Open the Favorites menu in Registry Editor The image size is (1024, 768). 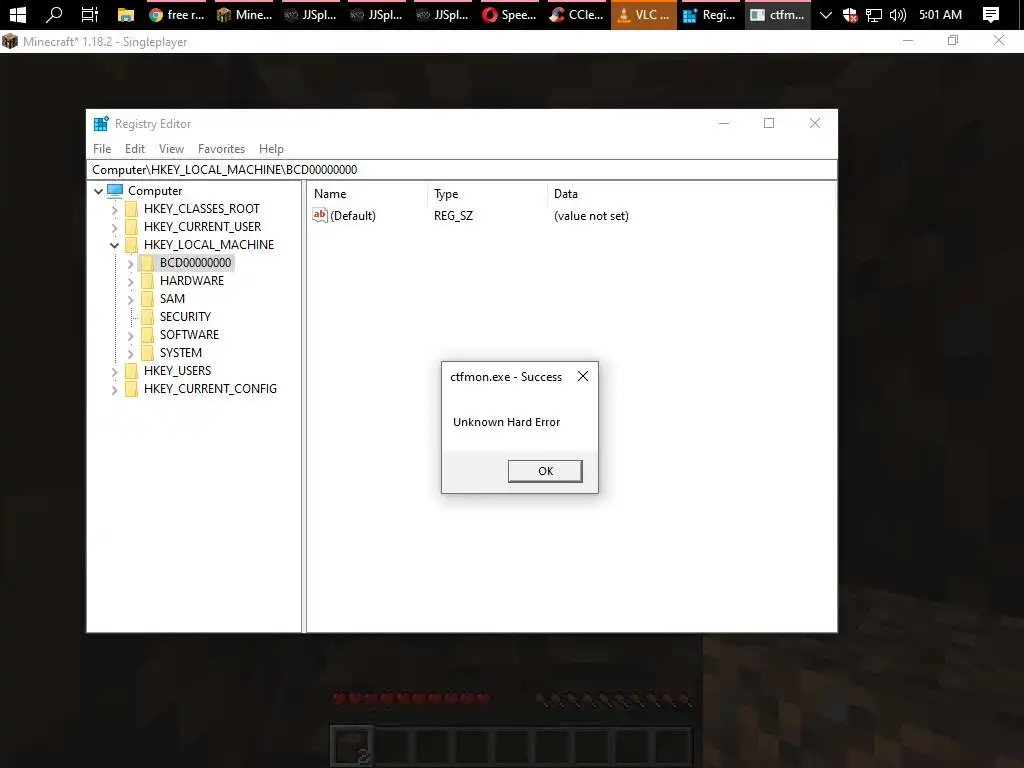click(x=221, y=149)
